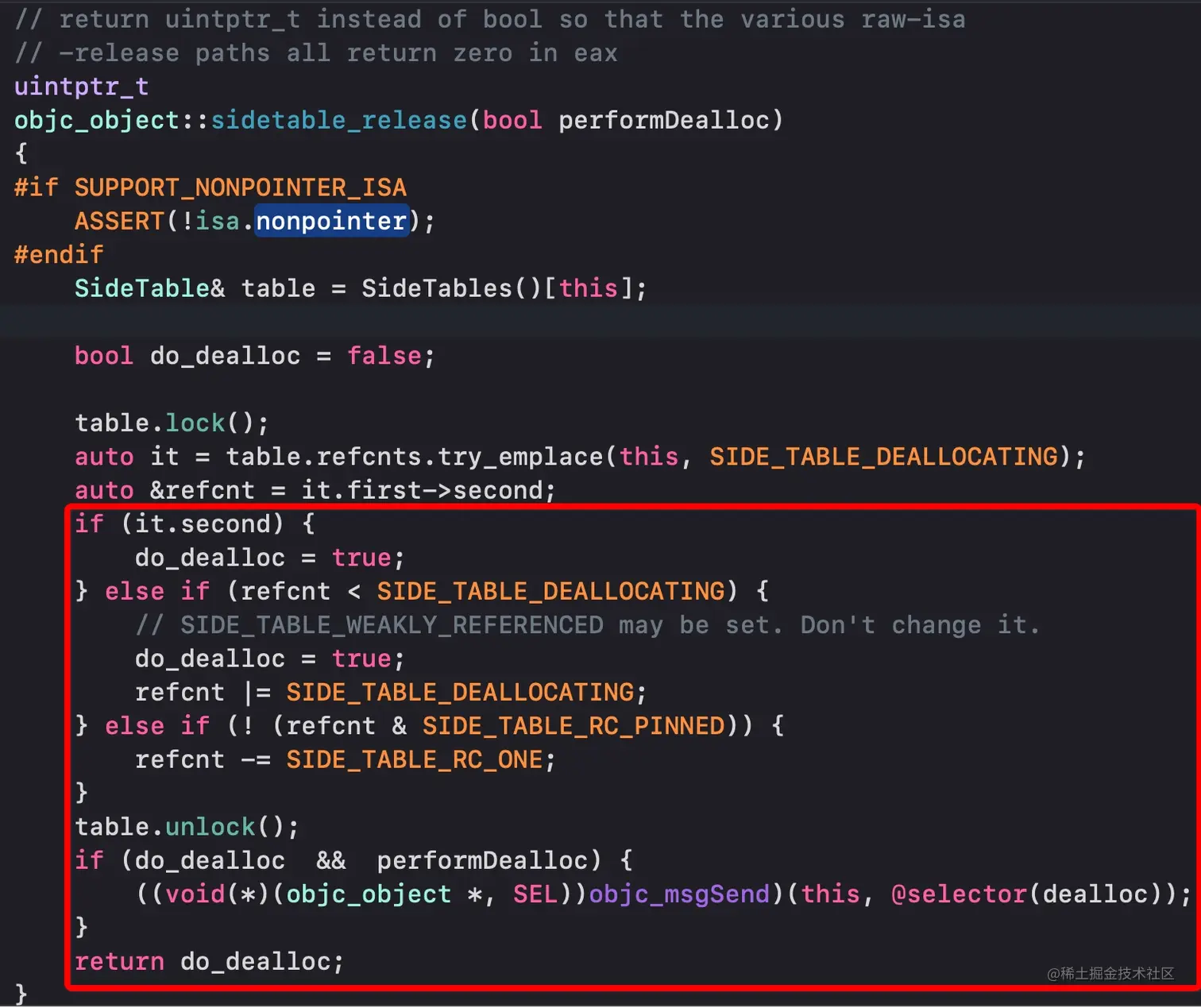Screen dimensions: 1201x1008
Task: Click the return do_dealloc statement
Action: tap(208, 961)
